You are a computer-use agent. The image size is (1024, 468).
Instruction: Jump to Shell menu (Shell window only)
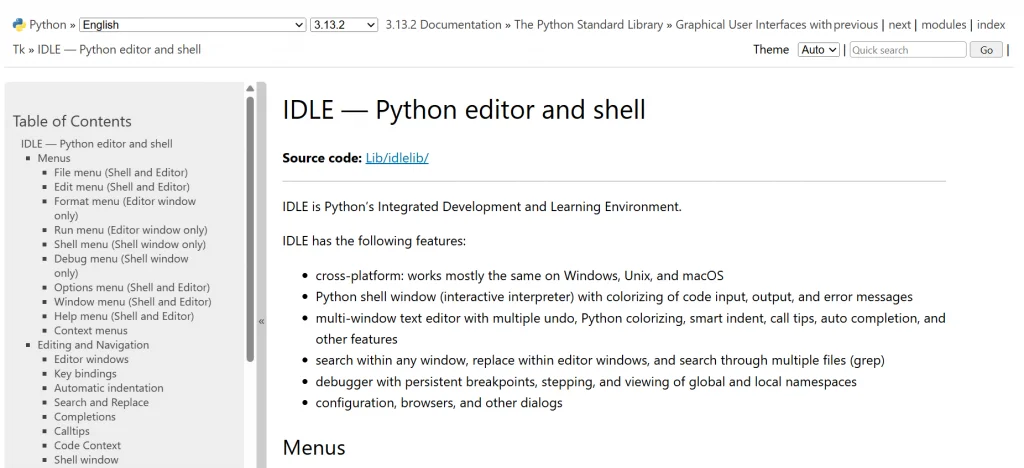pyautogui.click(x=130, y=244)
